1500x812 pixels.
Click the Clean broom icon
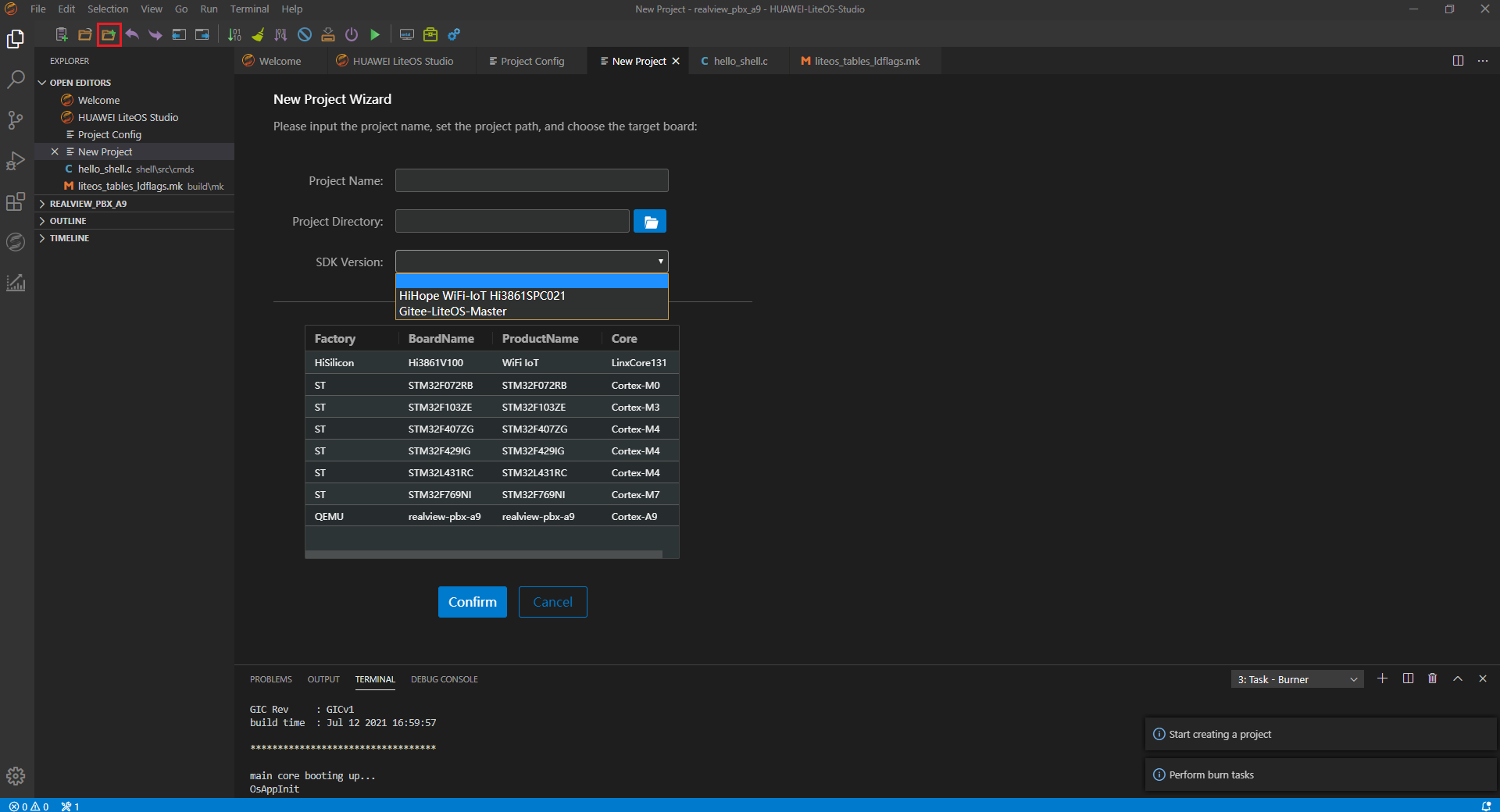(x=258, y=34)
